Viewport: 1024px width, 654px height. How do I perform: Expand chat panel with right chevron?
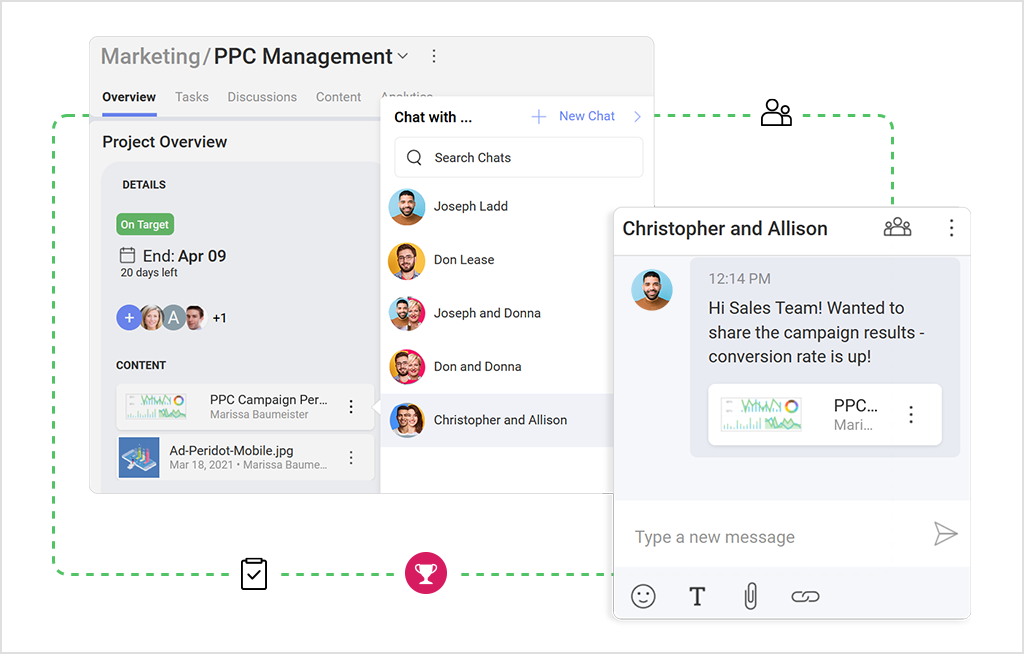(x=637, y=117)
